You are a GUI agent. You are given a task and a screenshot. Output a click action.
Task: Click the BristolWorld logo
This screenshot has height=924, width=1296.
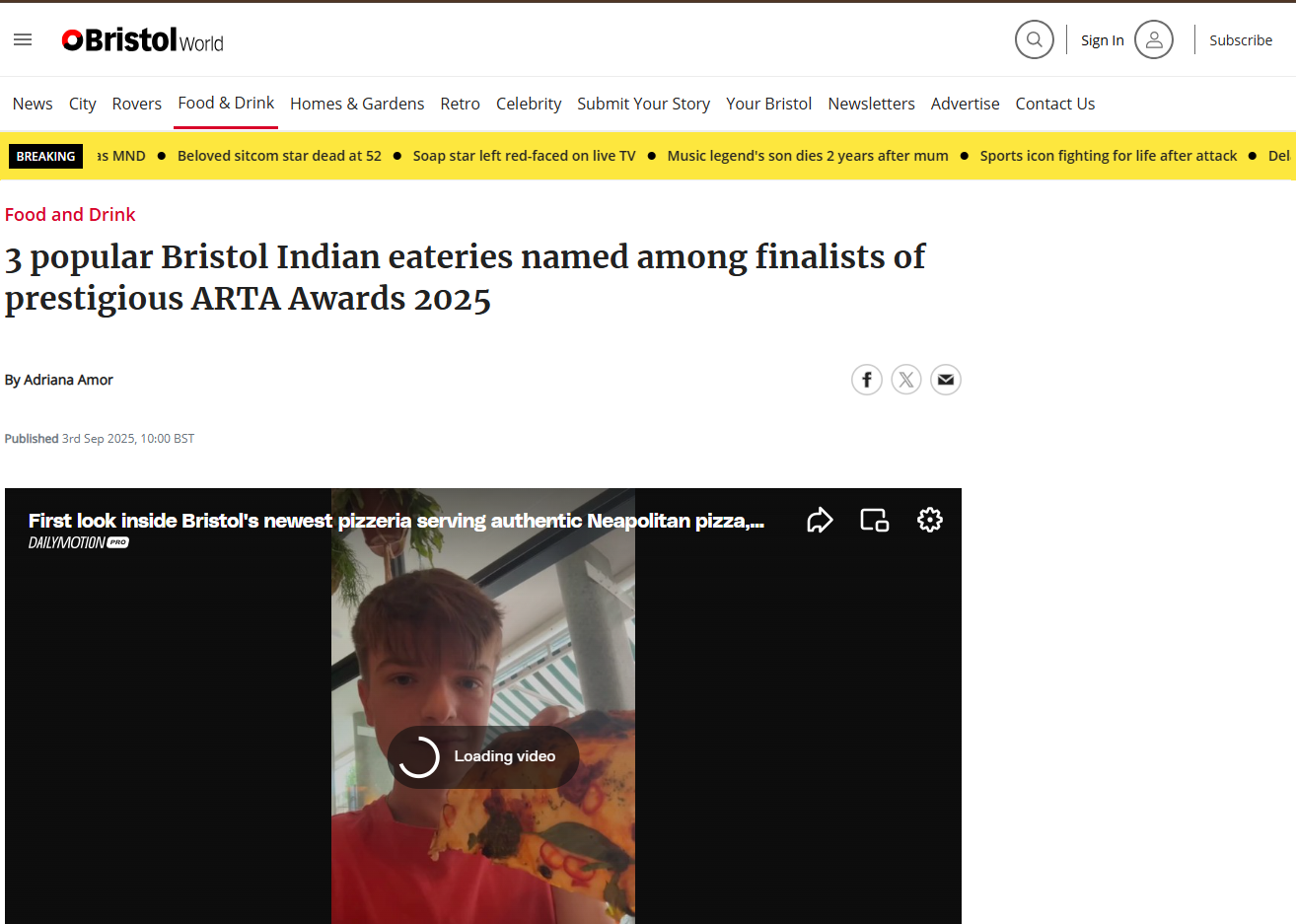tap(143, 40)
